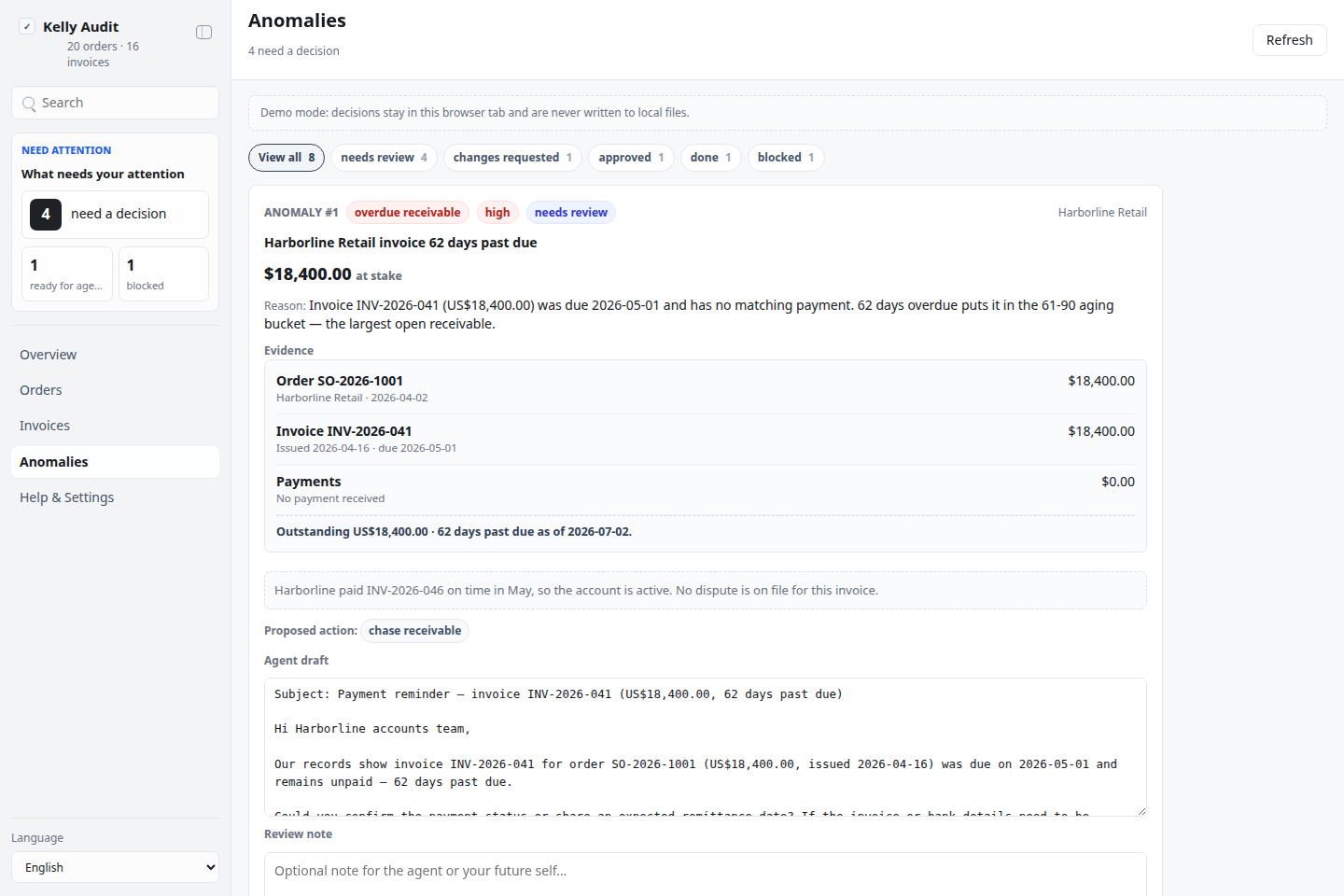The width and height of the screenshot is (1344, 896).
Task: Click '20 orders · 16 invoices' subtitle
Action: [103, 54]
